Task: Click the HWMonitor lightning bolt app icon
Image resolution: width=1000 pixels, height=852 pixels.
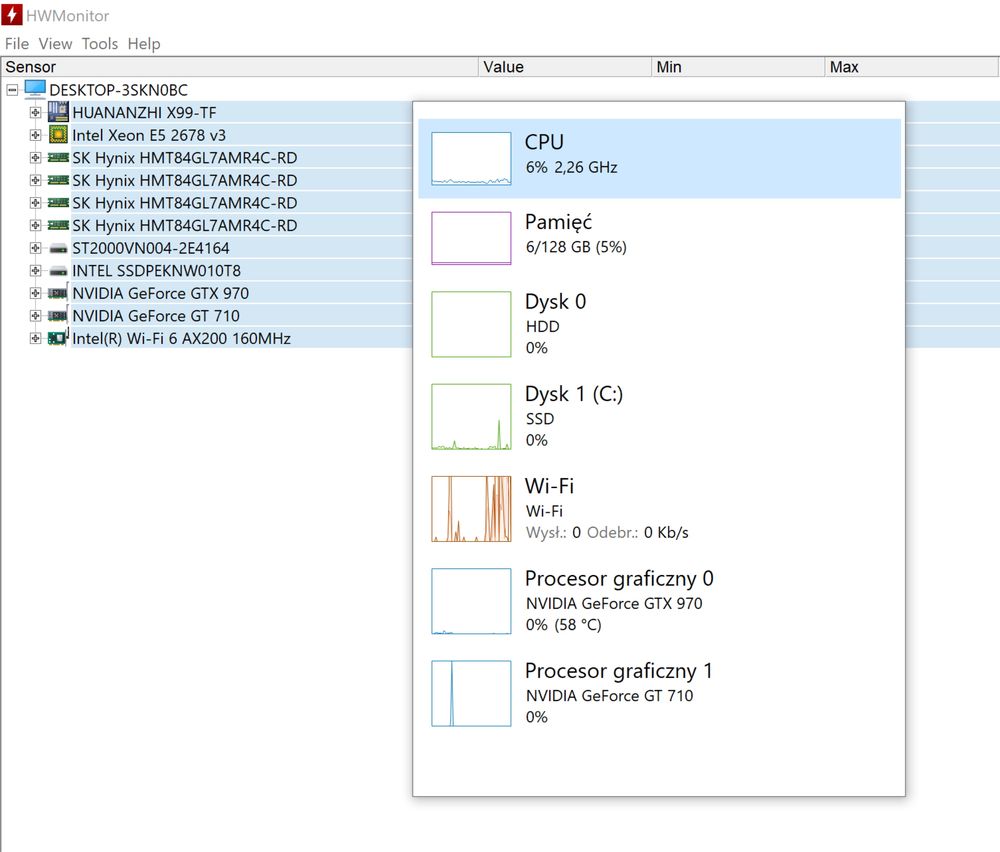Action: [12, 15]
